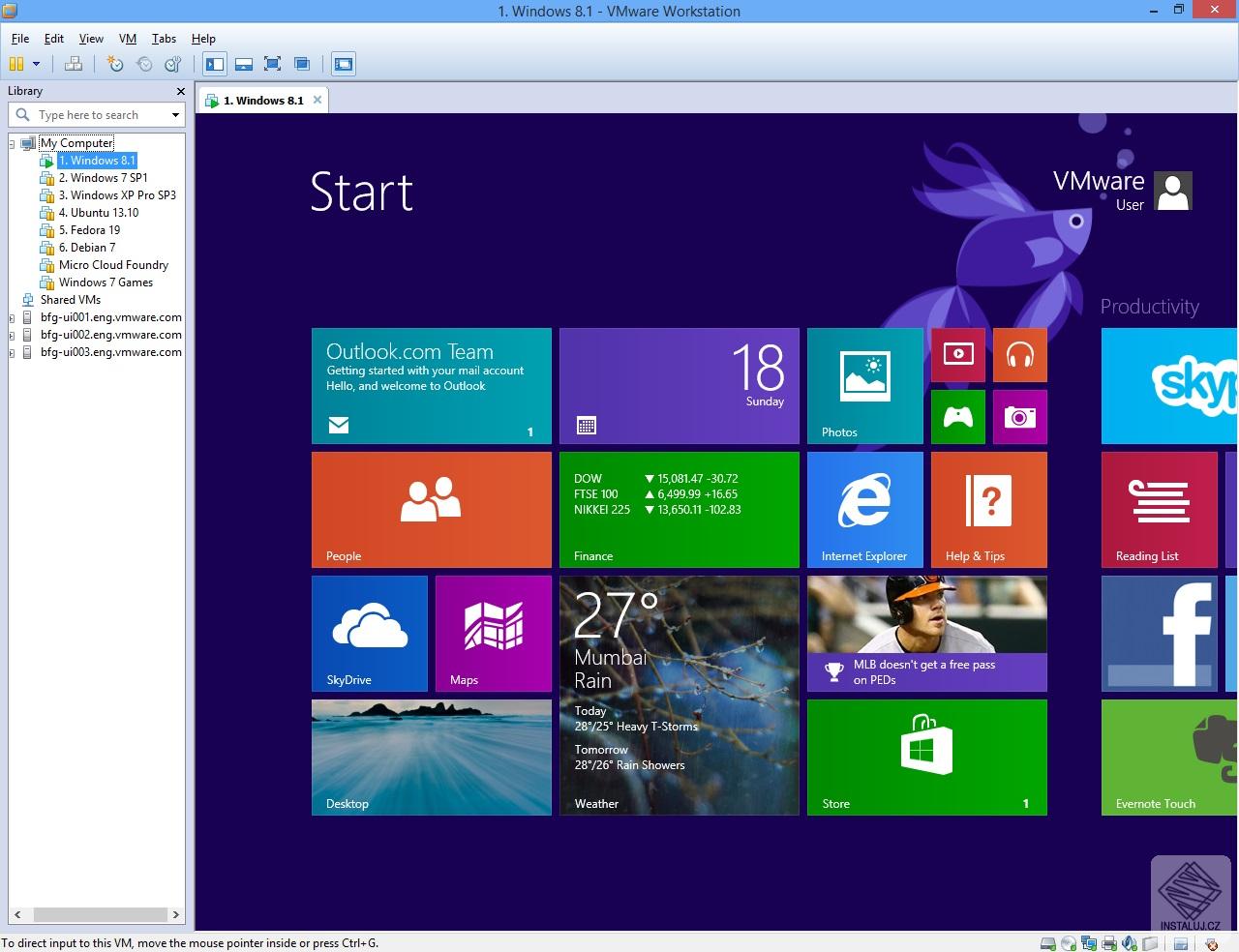The height and width of the screenshot is (952, 1239).
Task: Open the Music headphones small tile
Action: tap(1020, 355)
